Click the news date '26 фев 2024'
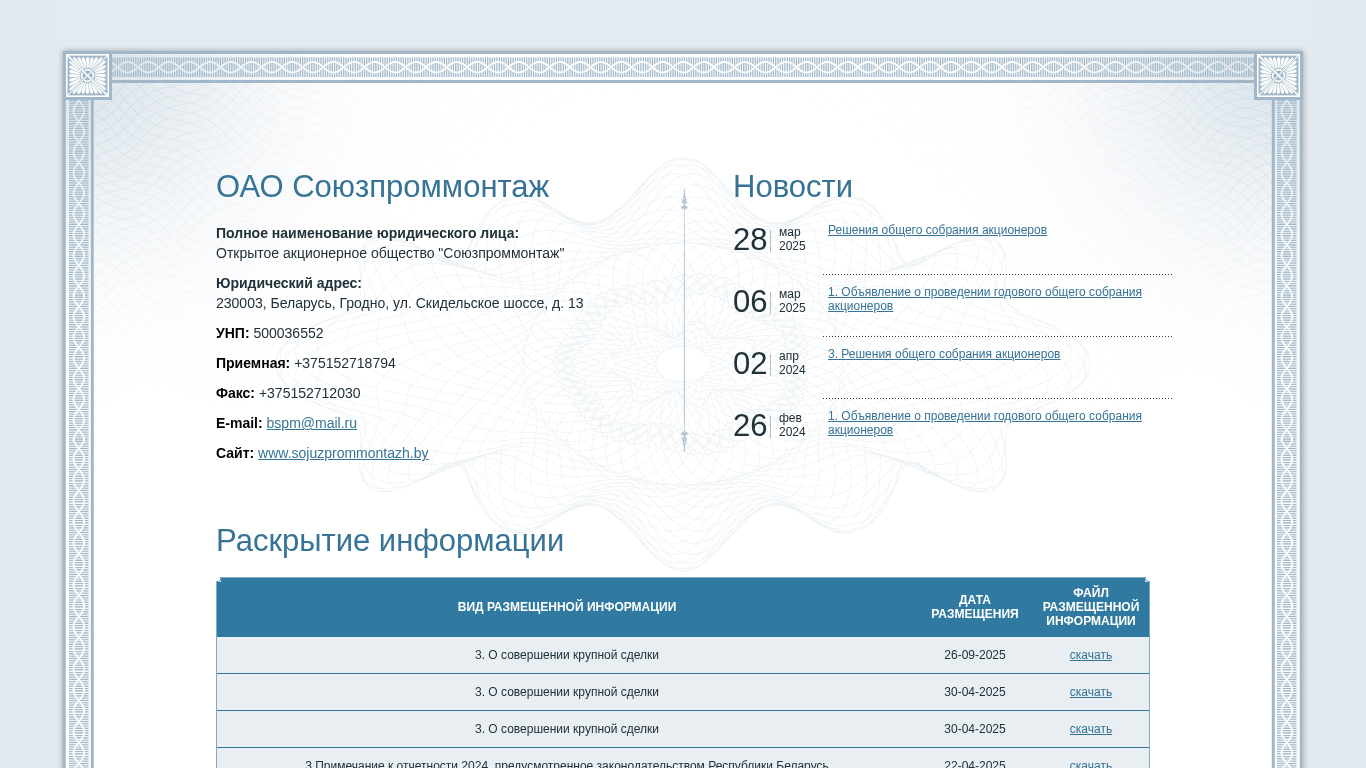 click(770, 426)
